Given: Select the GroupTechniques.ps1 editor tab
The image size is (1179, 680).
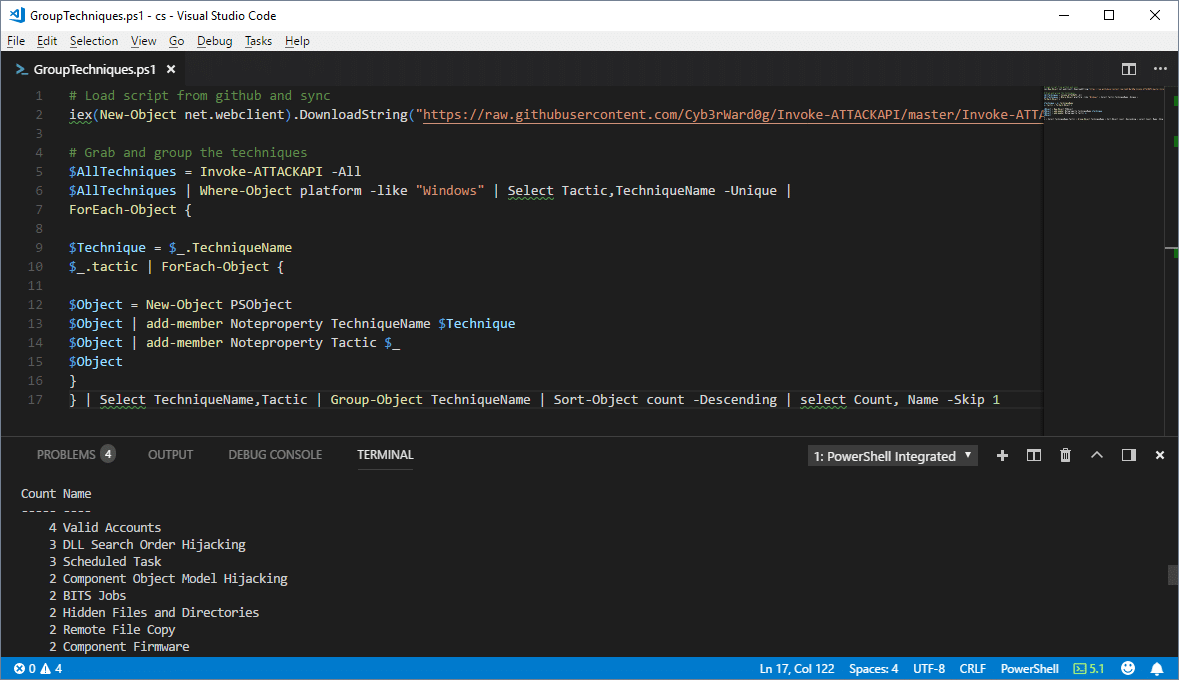Looking at the screenshot, I should click(95, 69).
